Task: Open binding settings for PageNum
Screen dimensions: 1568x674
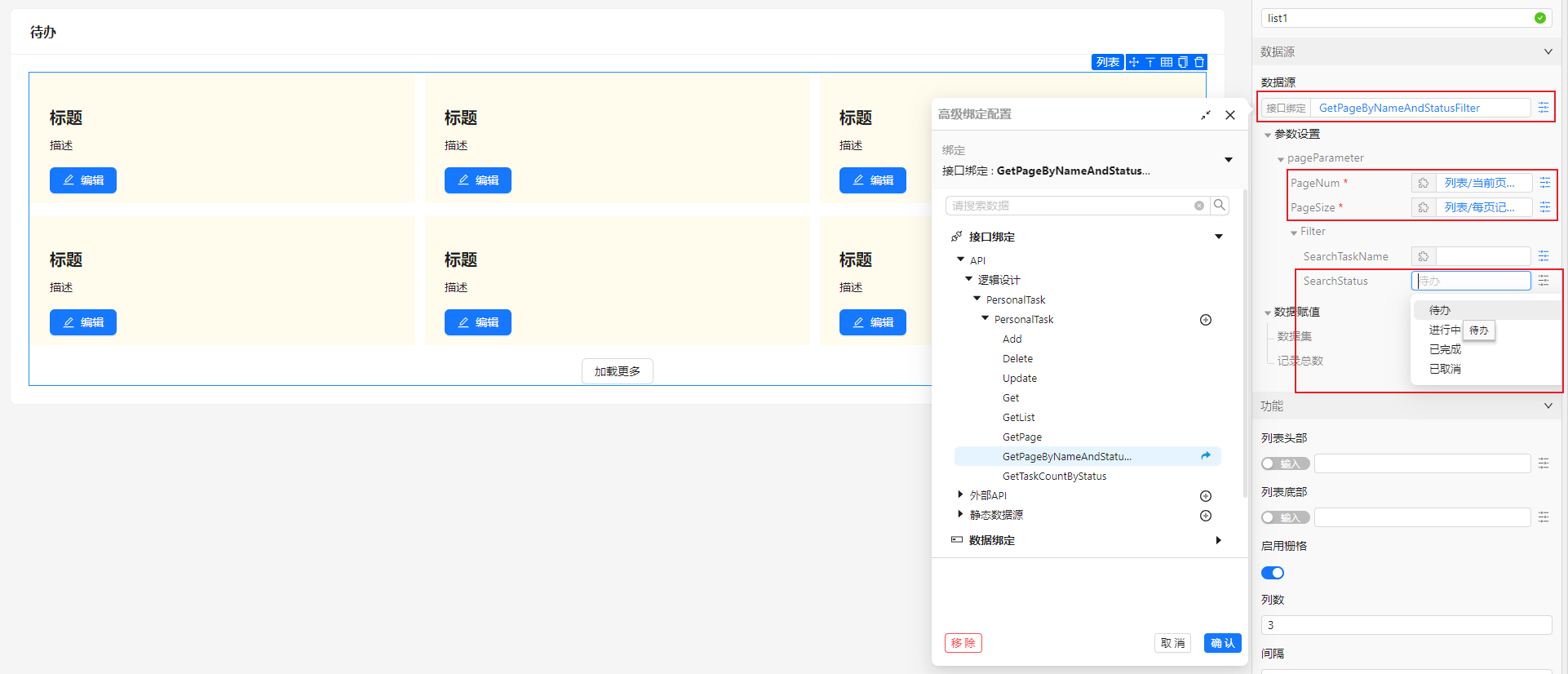Action: [1545, 183]
